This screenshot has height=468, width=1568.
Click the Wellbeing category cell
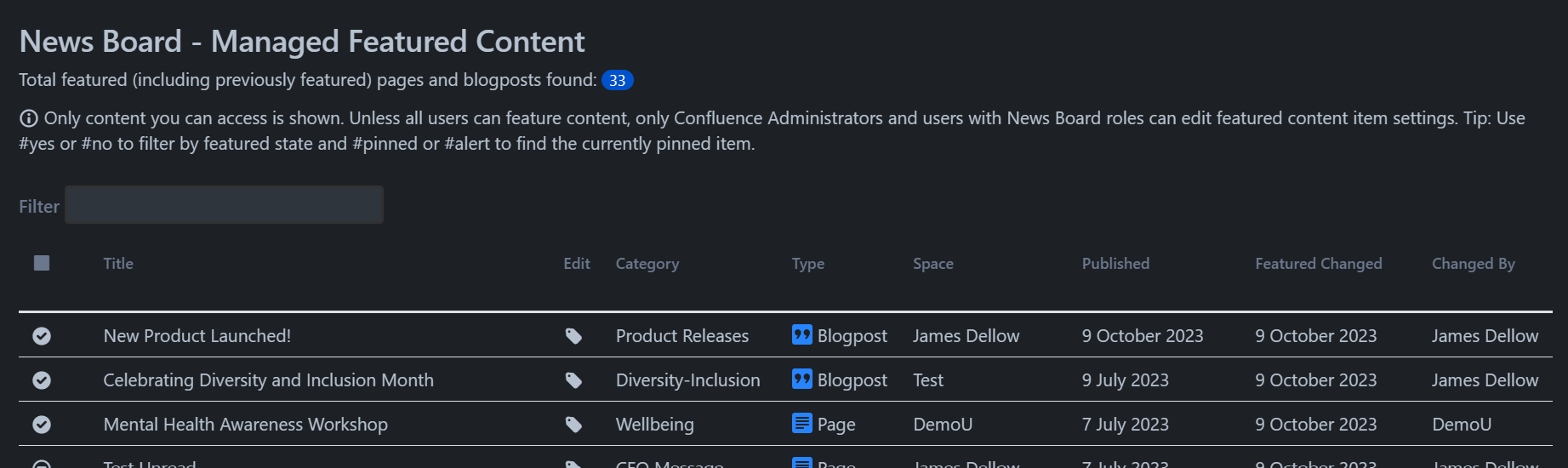(x=655, y=425)
